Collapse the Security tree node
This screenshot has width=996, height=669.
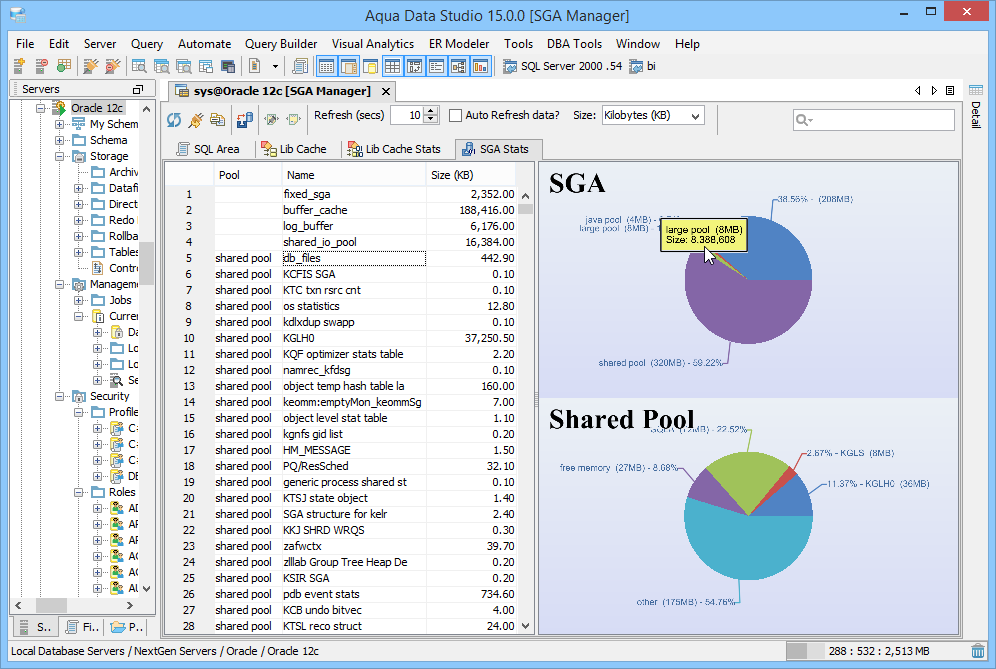click(x=59, y=396)
